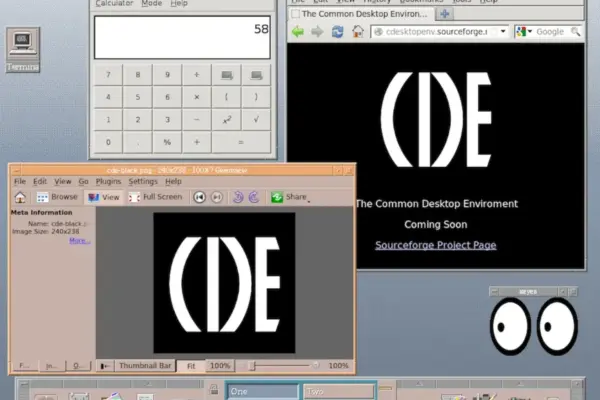Click the 0 key on calculator
This screenshot has height=400, width=600.
(108, 142)
